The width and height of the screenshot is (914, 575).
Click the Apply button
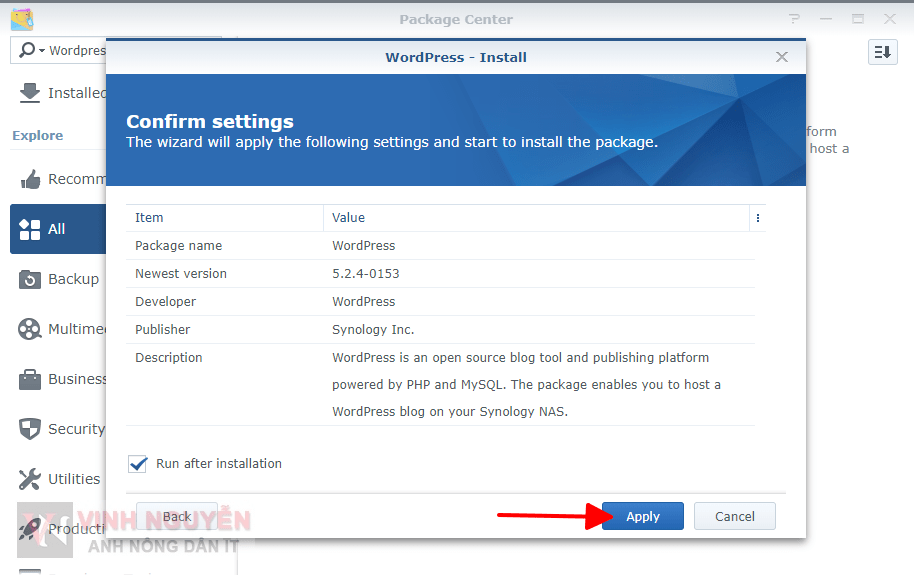[x=642, y=516]
